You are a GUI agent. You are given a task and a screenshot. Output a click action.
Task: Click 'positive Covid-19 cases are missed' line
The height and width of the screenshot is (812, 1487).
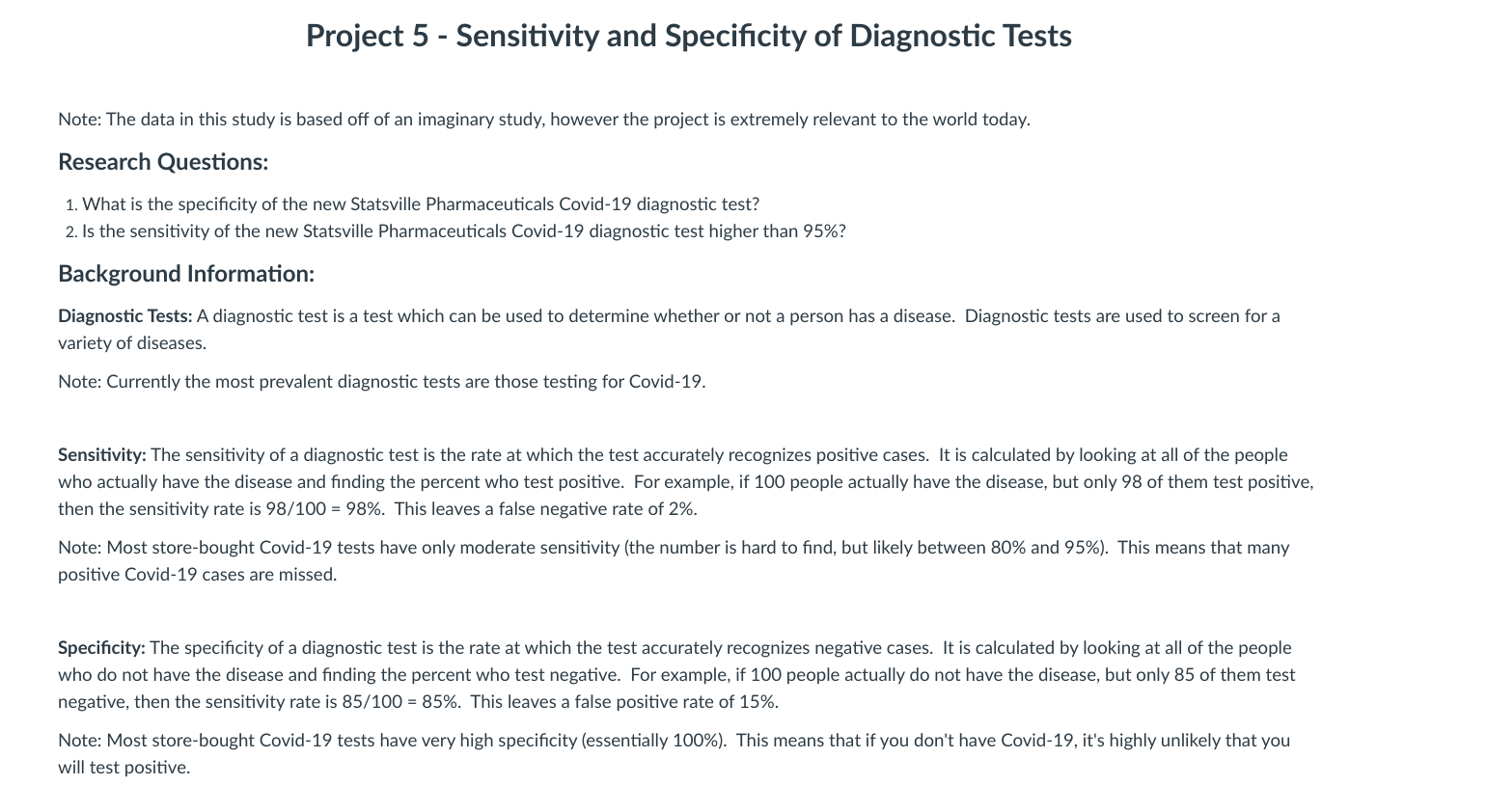coord(198,575)
